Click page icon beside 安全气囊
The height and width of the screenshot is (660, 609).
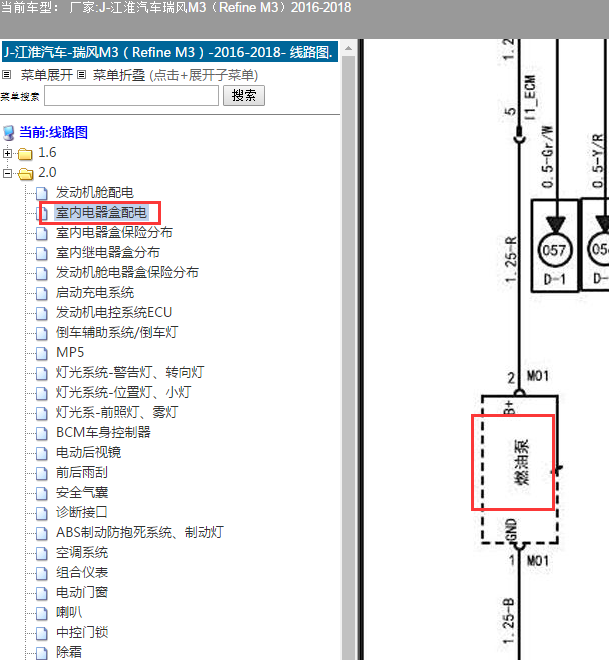(x=42, y=493)
